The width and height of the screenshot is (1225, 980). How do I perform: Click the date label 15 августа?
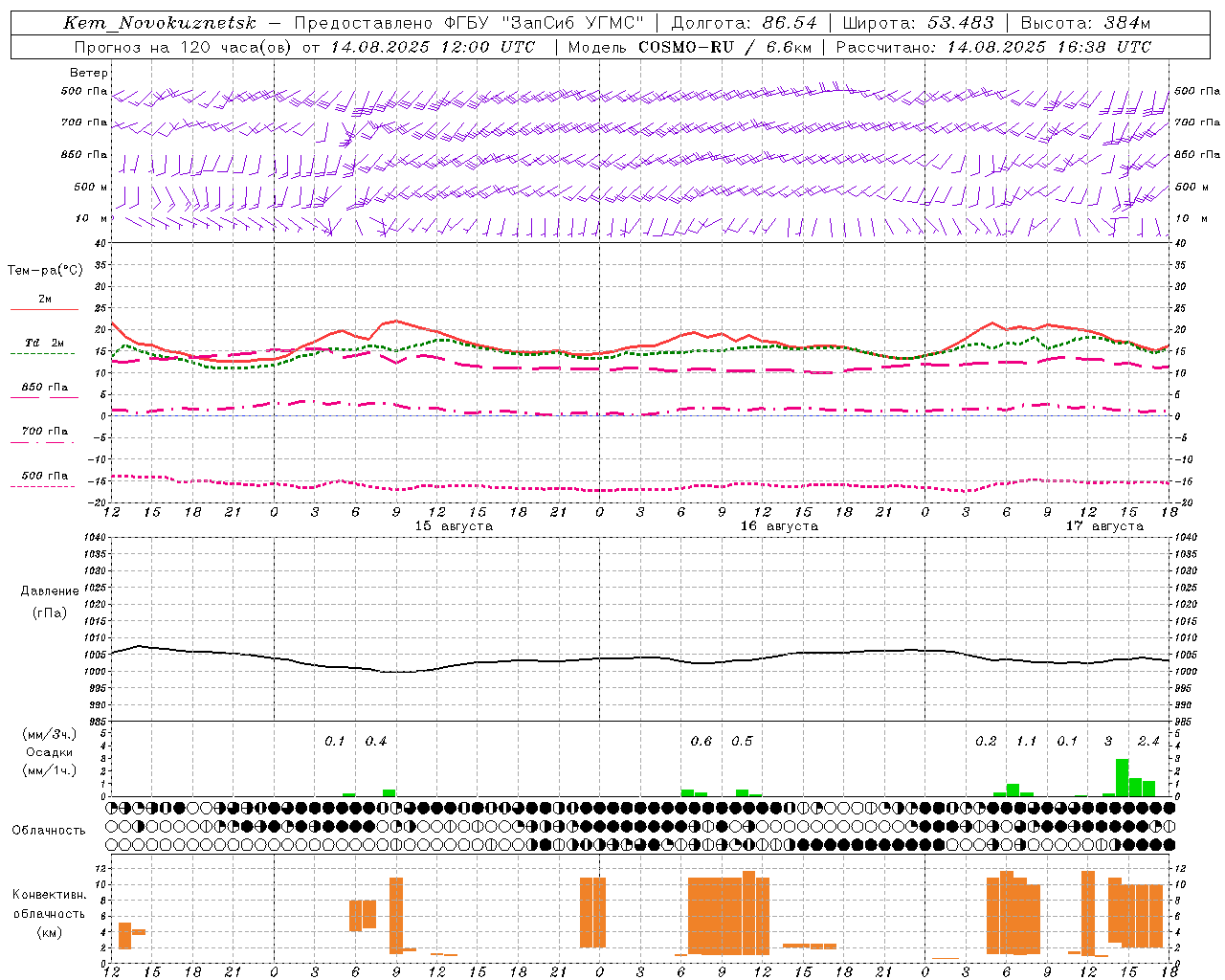[454, 526]
